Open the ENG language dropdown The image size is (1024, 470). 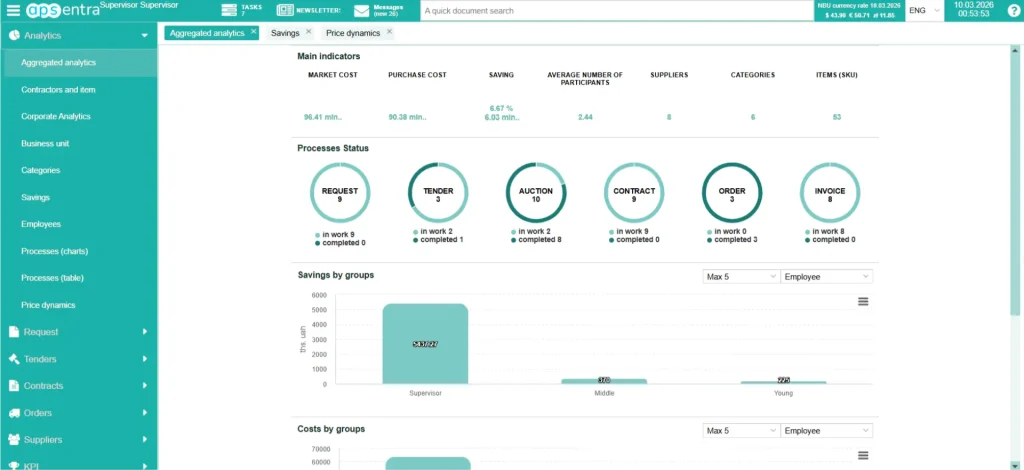point(924,10)
